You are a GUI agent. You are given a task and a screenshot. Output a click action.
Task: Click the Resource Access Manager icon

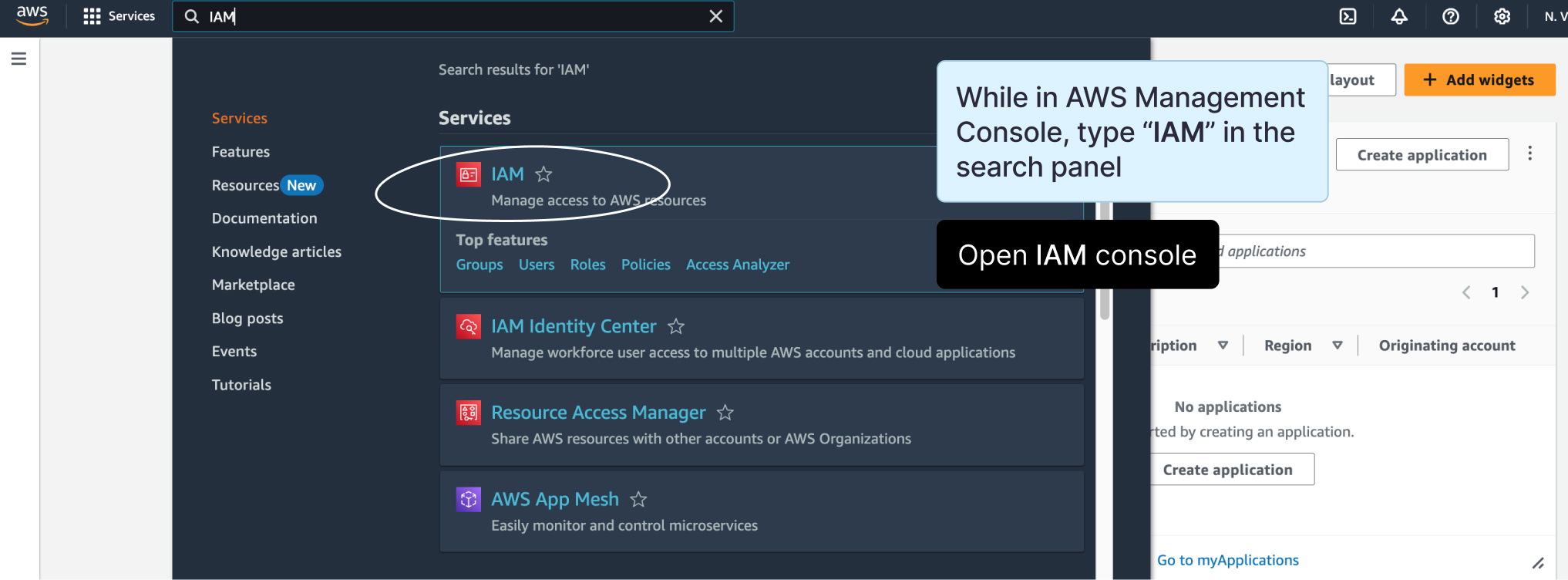tap(469, 413)
